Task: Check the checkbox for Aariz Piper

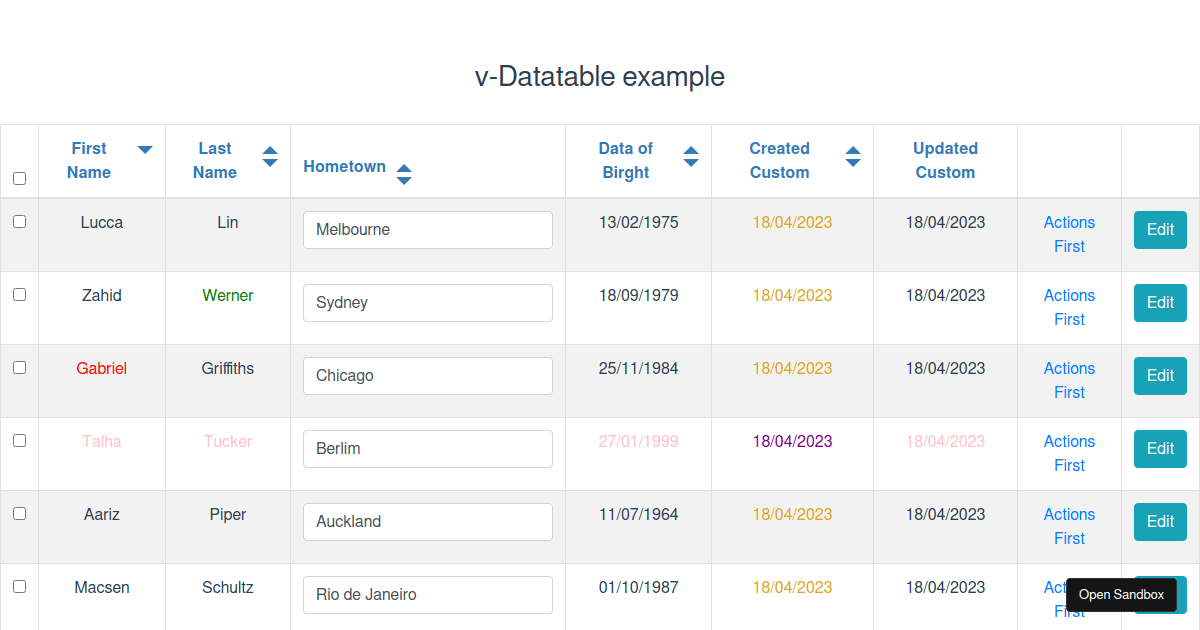Action: point(19,513)
